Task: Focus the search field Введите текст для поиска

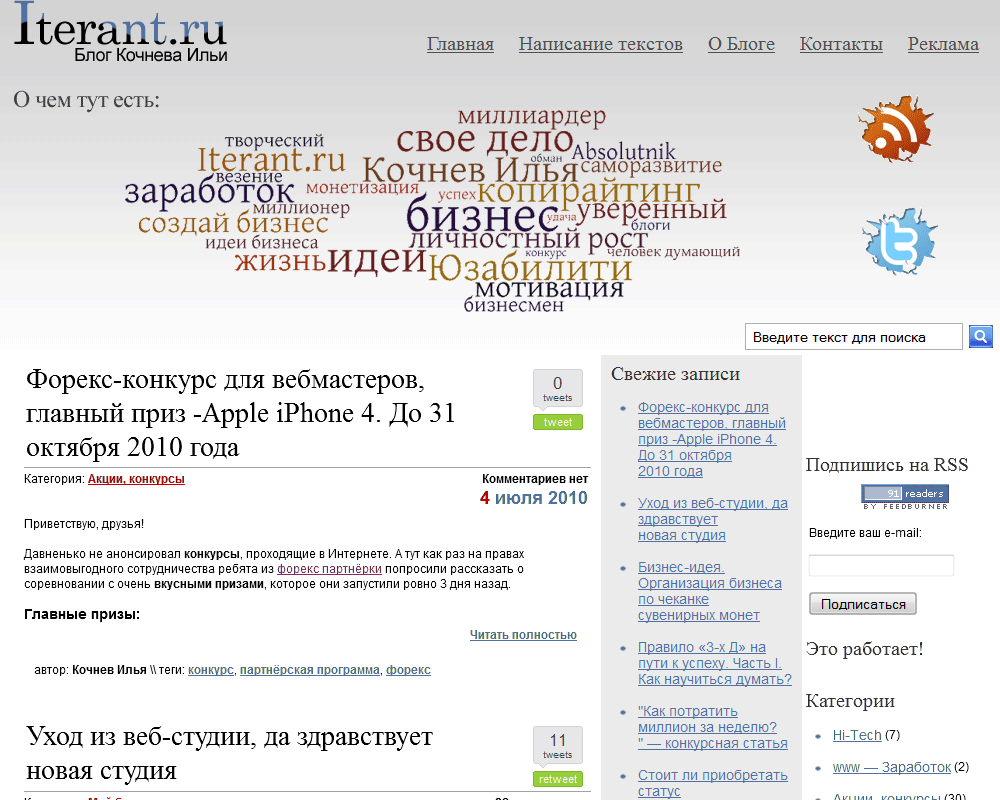Action: coord(853,337)
